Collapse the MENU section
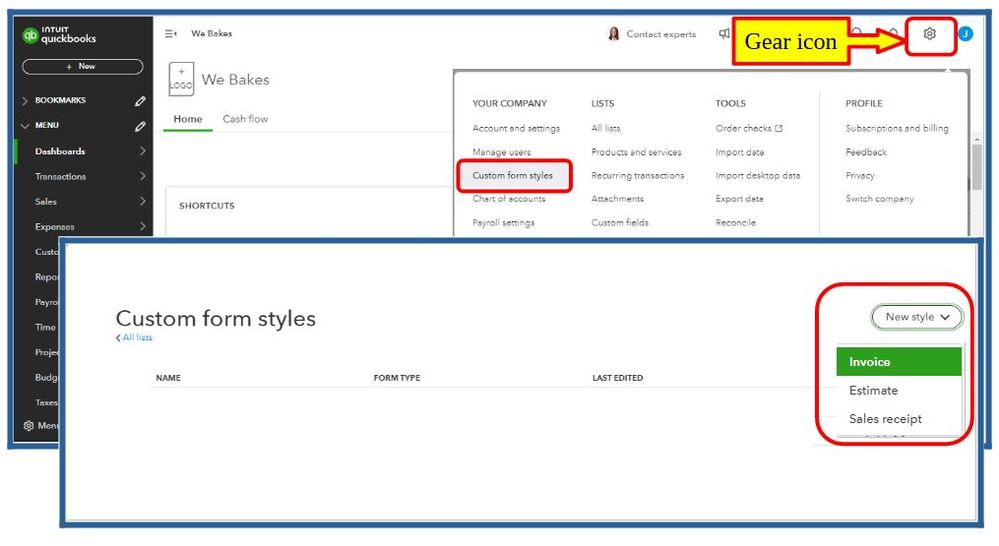The image size is (999, 546). coord(25,126)
